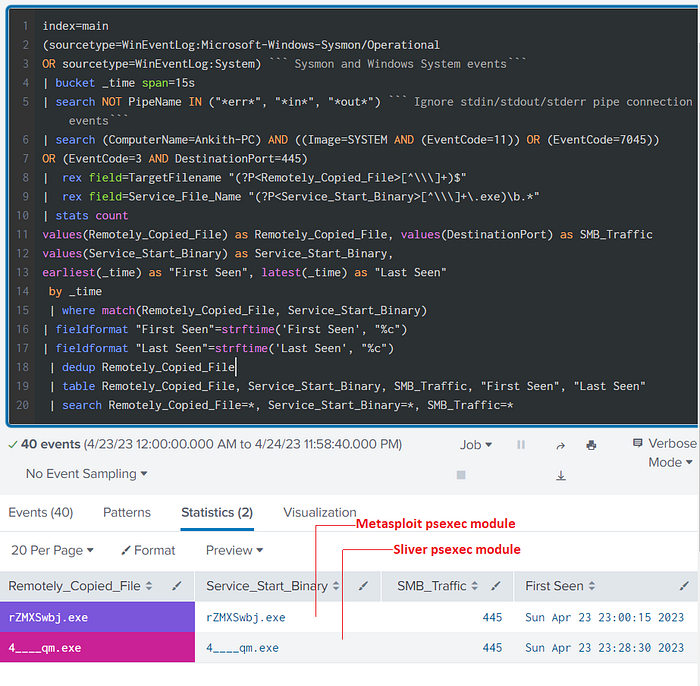700x686 pixels.
Task: Click Sun Apr 23 23:28:30 2023 timestamp
Action: point(604,648)
